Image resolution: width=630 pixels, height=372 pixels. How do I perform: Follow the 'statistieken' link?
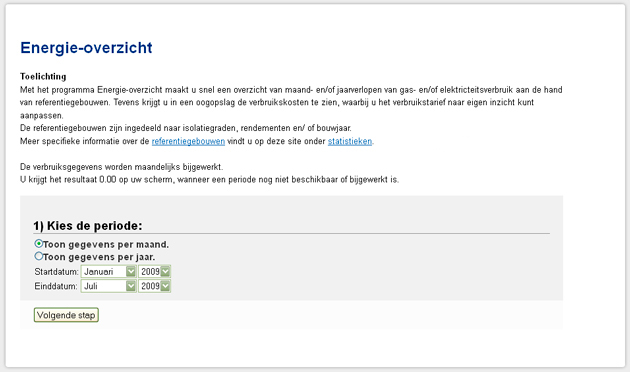[x=350, y=141]
